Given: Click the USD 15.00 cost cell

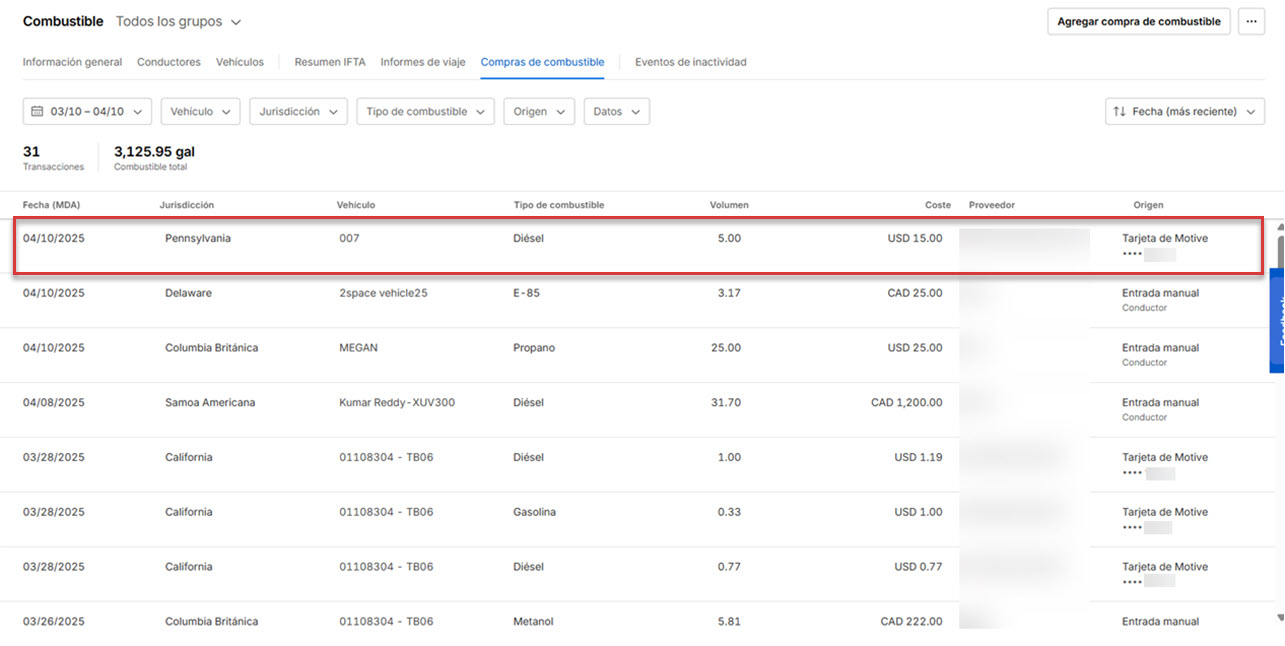Looking at the screenshot, I should point(915,238).
